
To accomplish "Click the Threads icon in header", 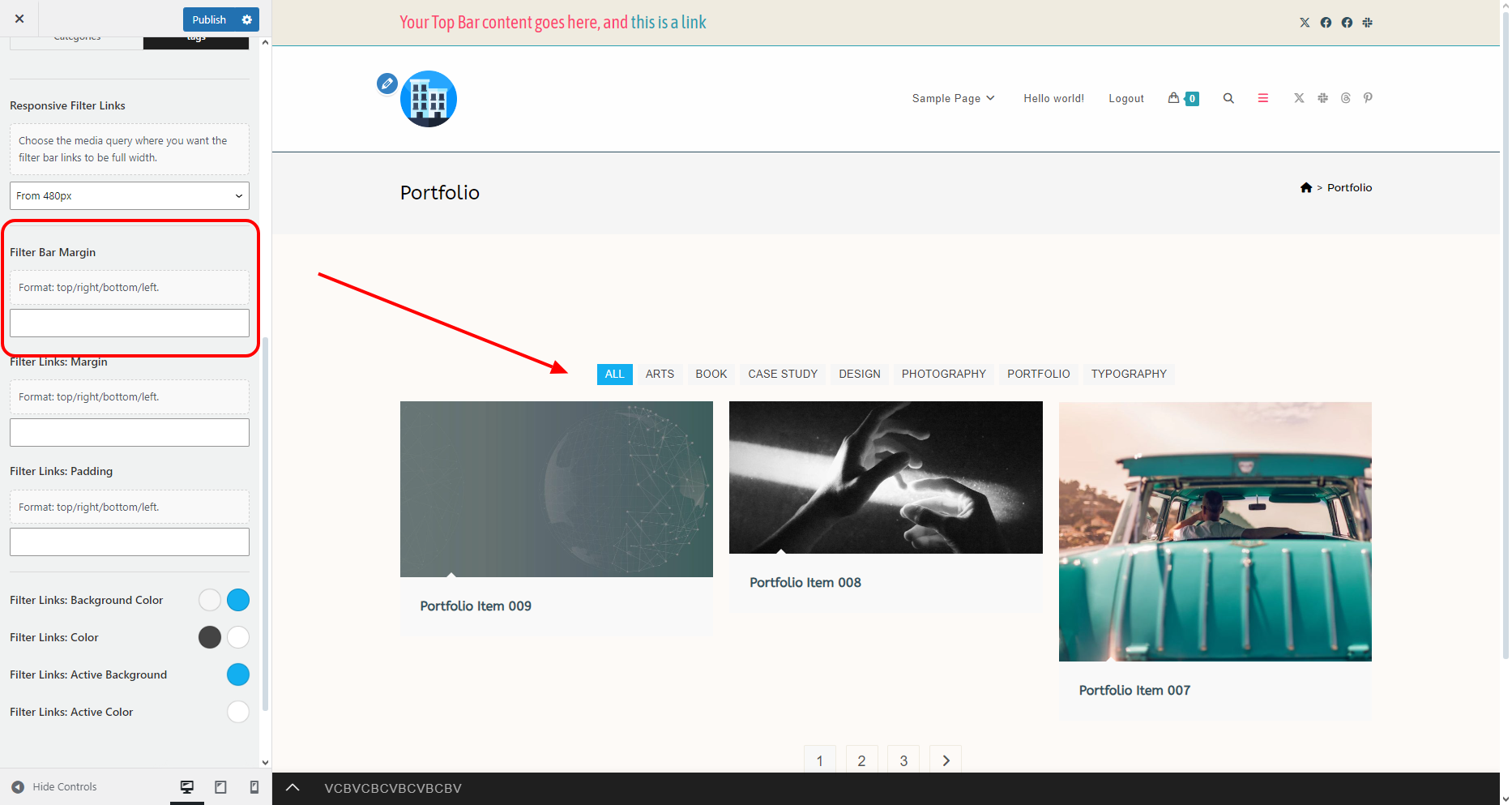I will click(1345, 98).
